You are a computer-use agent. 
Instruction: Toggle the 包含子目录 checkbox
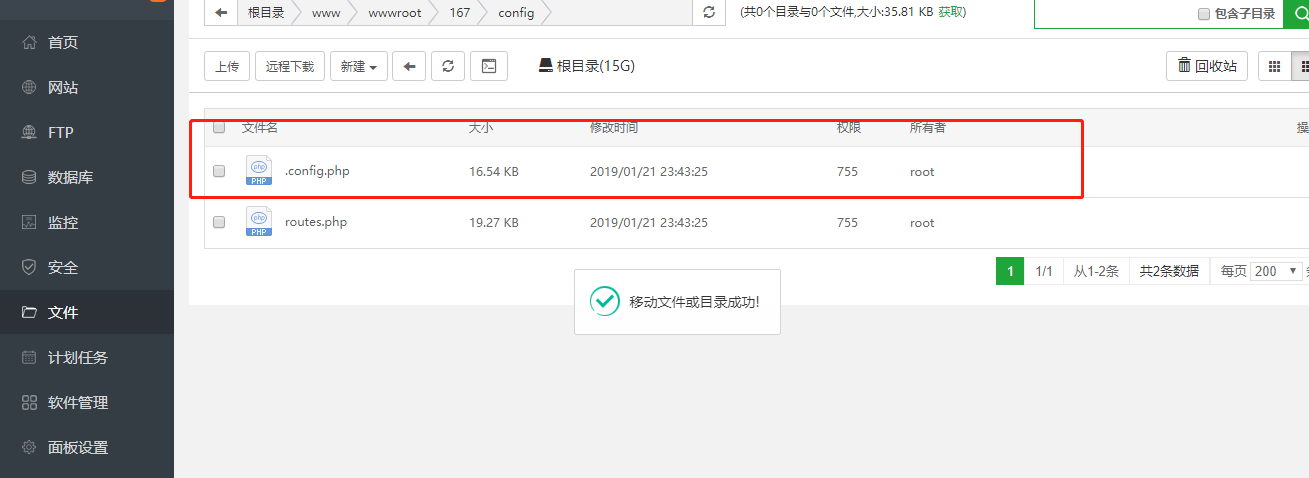[x=1204, y=13]
